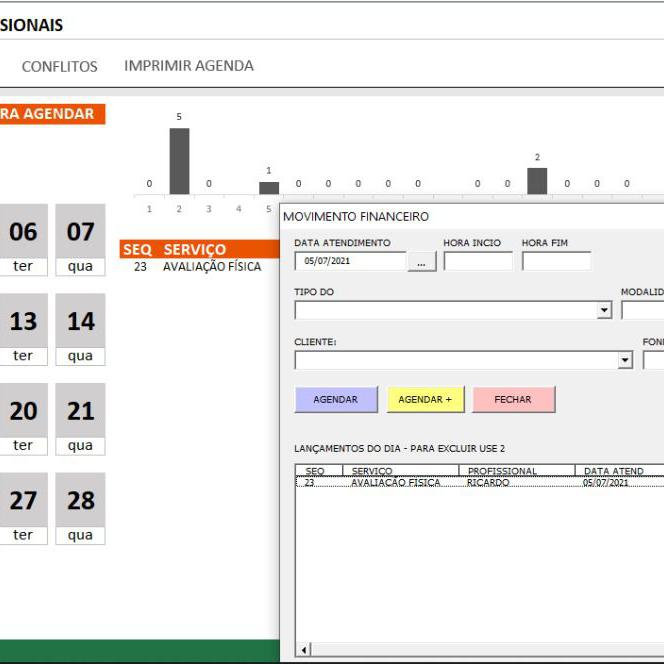Expand the TIPO DO dropdown arrow
664x664 pixels.
[x=604, y=311]
